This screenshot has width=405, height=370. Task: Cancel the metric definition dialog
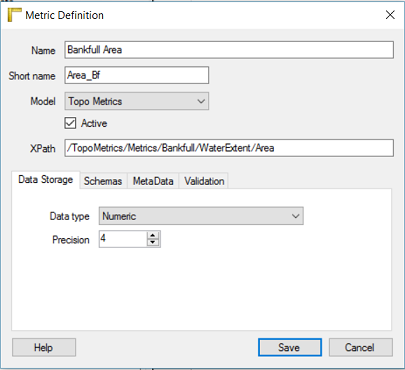click(x=361, y=348)
